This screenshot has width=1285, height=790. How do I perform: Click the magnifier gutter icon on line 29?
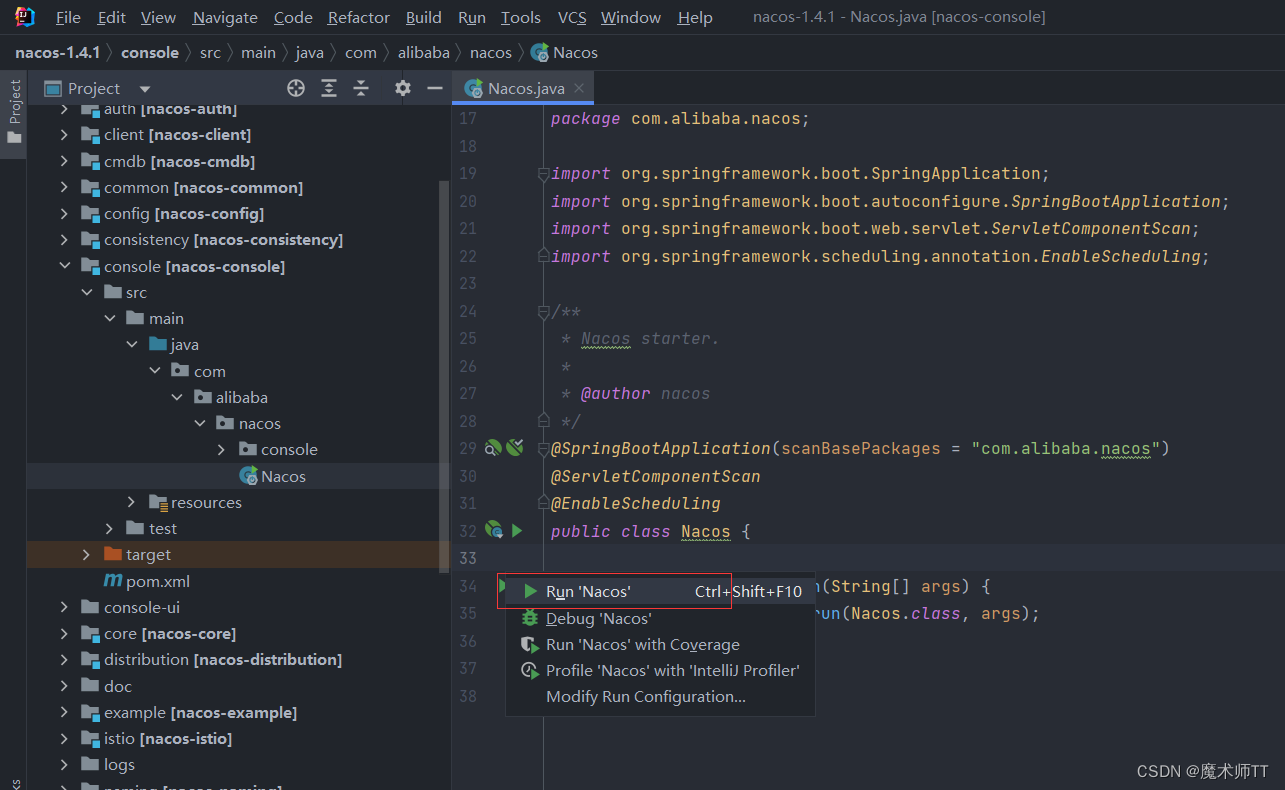click(x=492, y=448)
